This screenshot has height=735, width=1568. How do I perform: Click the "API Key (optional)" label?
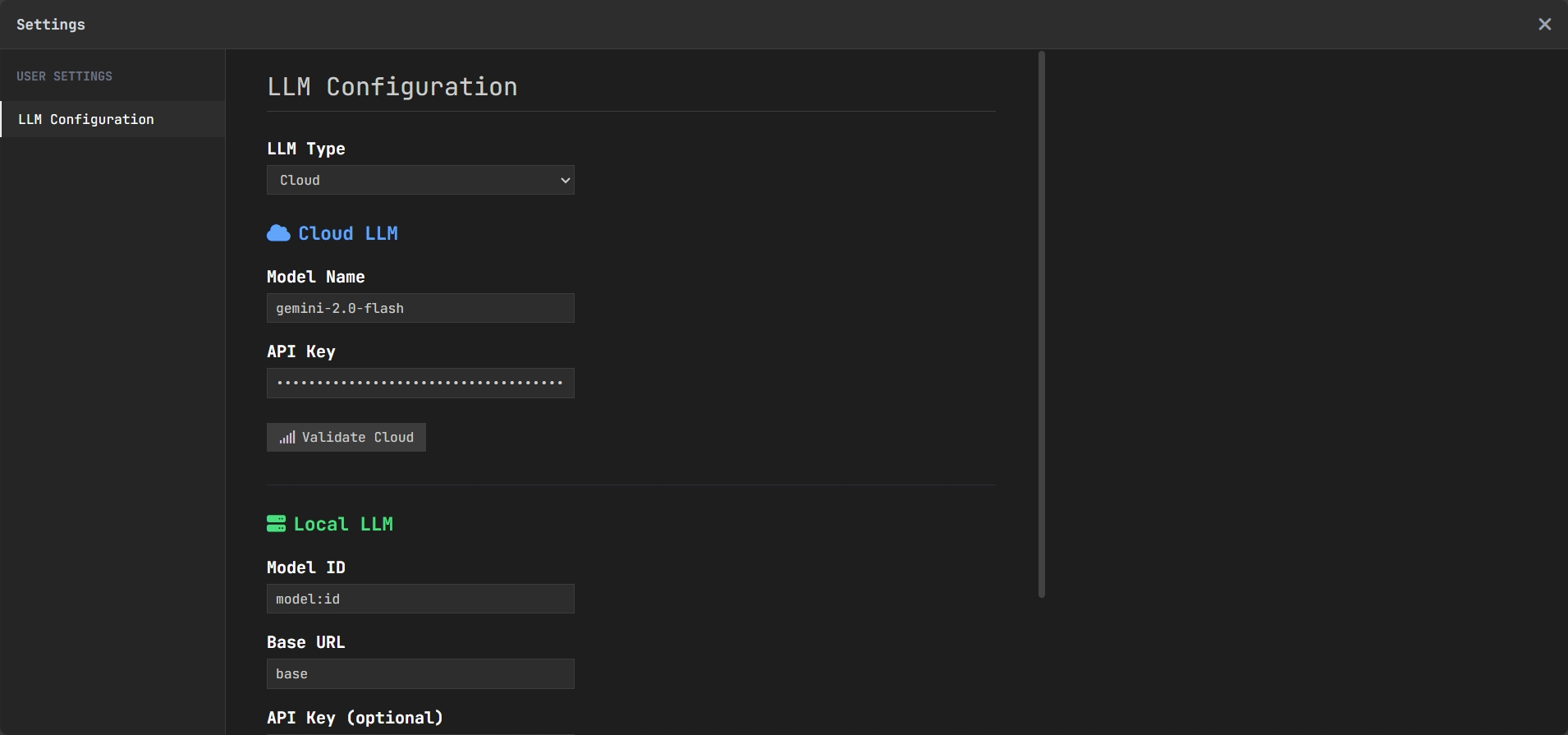point(355,718)
